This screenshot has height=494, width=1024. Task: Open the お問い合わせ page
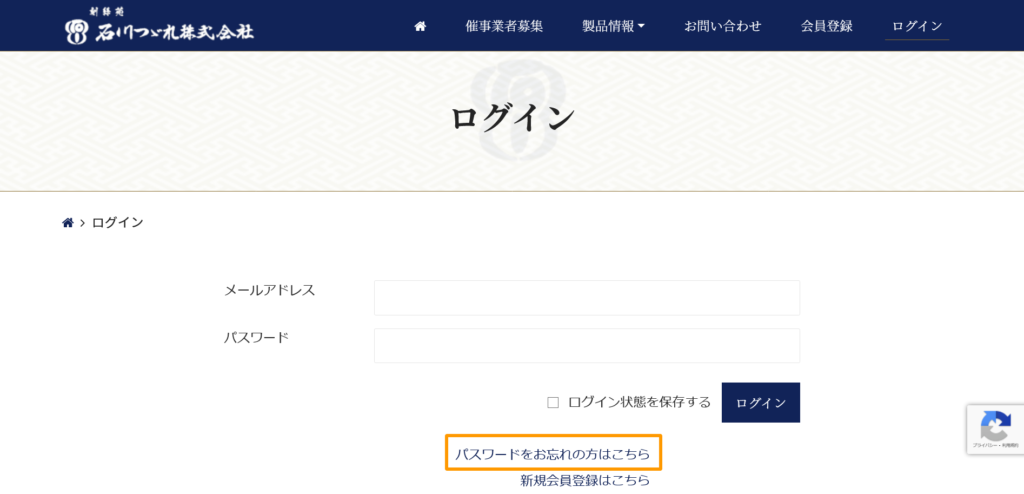[x=722, y=26]
